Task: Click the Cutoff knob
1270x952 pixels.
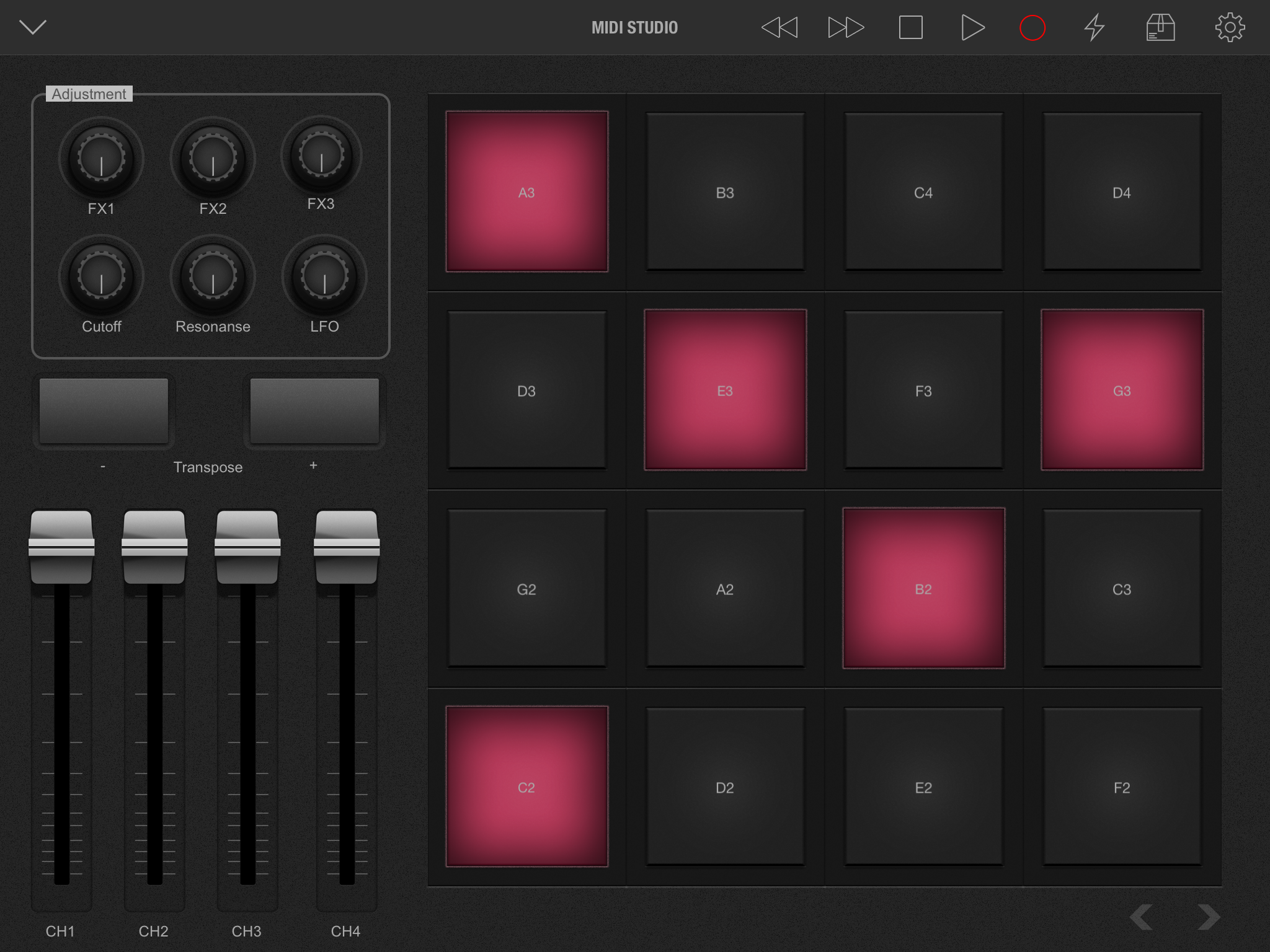Action: click(102, 278)
